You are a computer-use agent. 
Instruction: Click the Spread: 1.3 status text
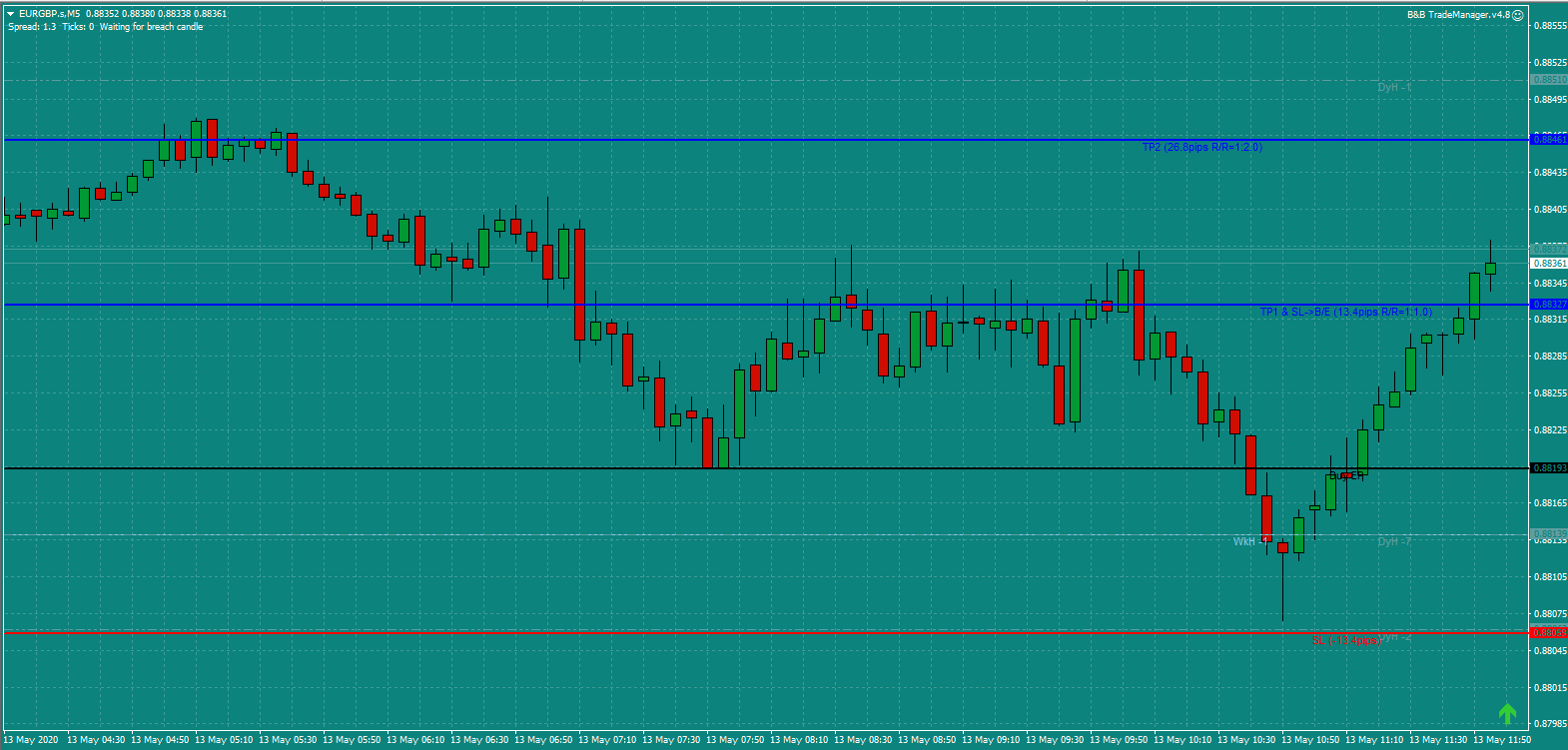(32, 27)
